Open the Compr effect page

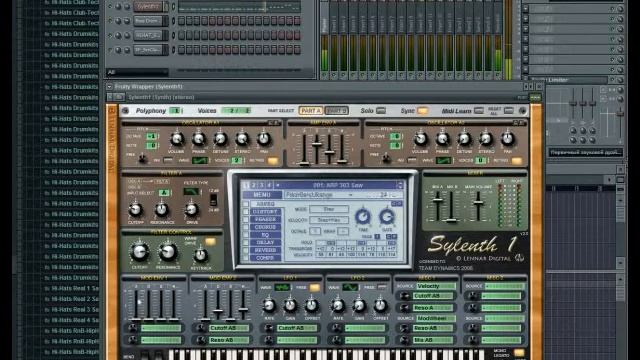(x=265, y=258)
